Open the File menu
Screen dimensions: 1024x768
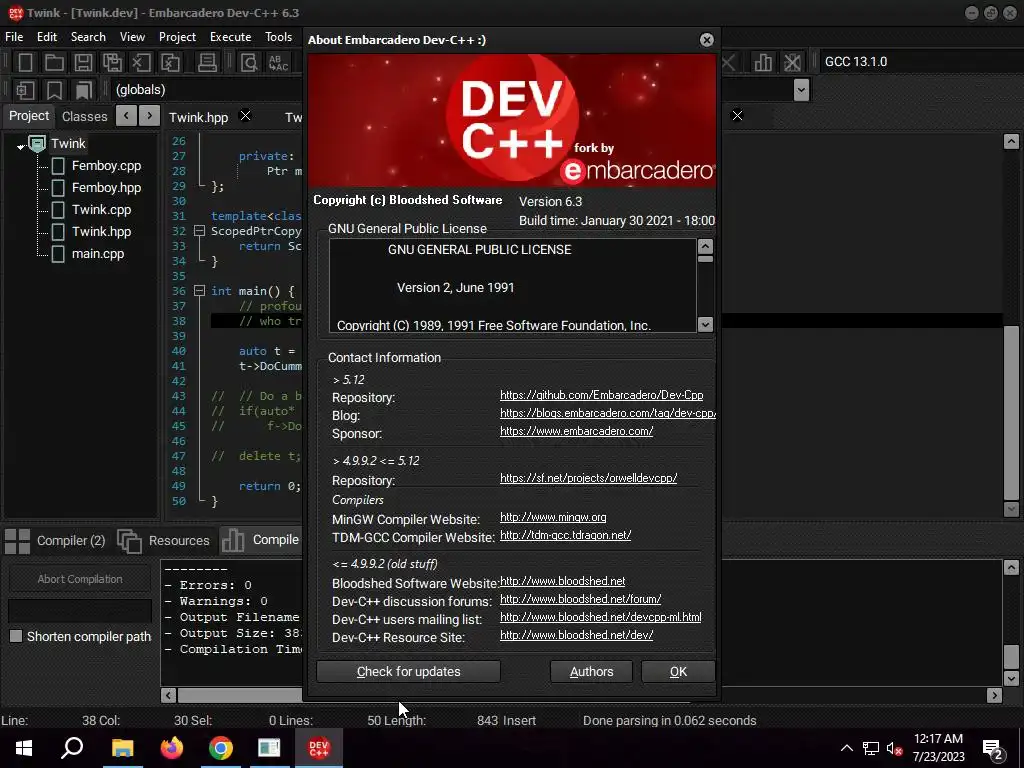pos(14,37)
